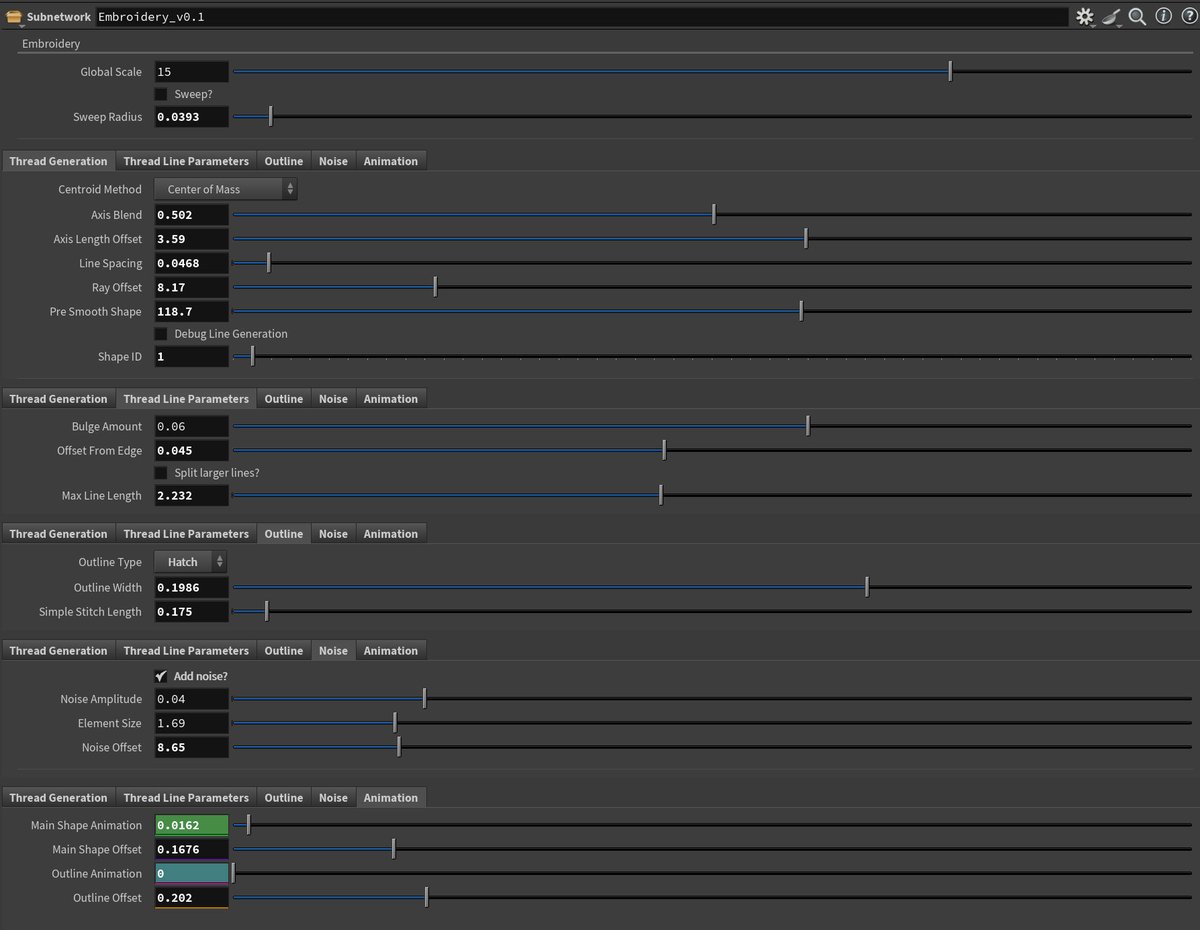Open the gear parameter options menu
The image size is (1200, 930).
(x=1085, y=17)
